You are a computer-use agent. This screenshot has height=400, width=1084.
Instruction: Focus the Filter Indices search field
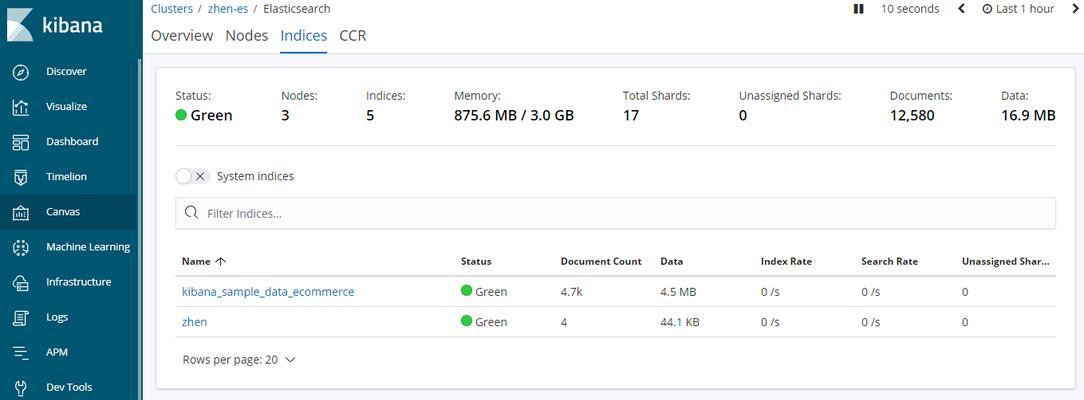coord(615,213)
